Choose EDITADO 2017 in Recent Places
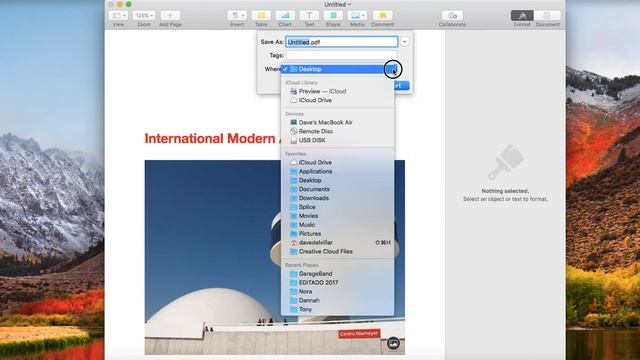This screenshot has height=360, width=640. tap(338, 282)
